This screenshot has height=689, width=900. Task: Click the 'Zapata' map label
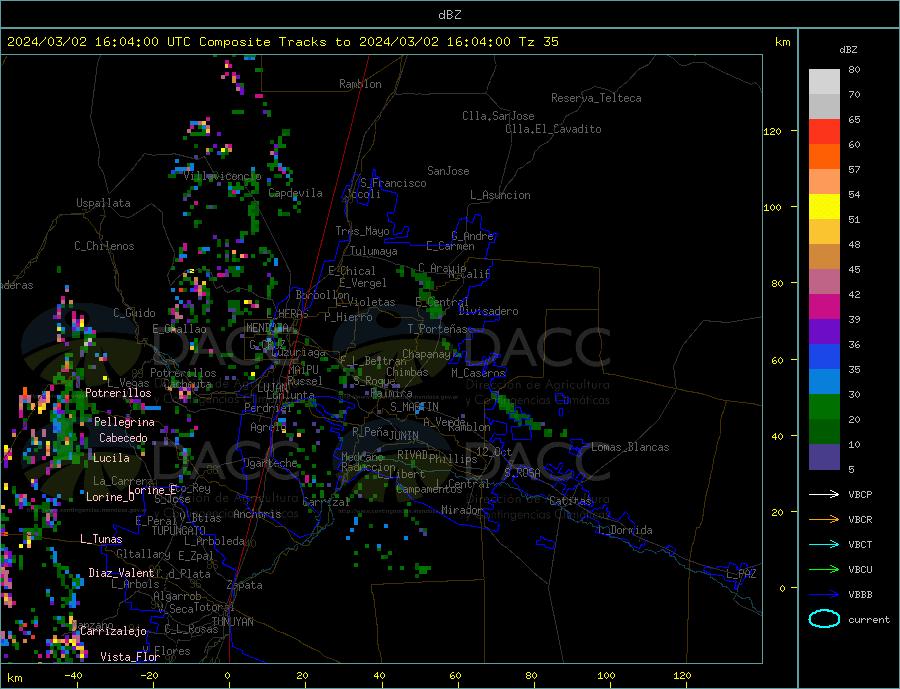[245, 585]
